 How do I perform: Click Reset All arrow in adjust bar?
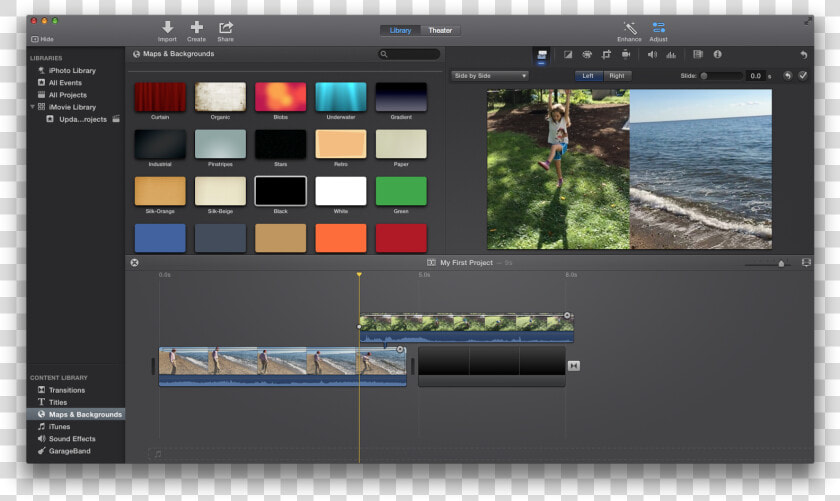point(804,55)
